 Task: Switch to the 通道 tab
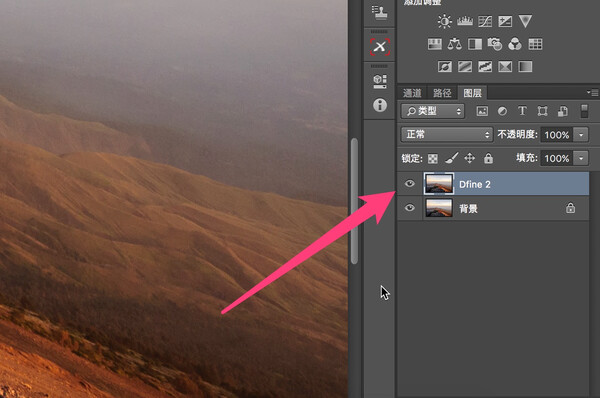(x=412, y=93)
